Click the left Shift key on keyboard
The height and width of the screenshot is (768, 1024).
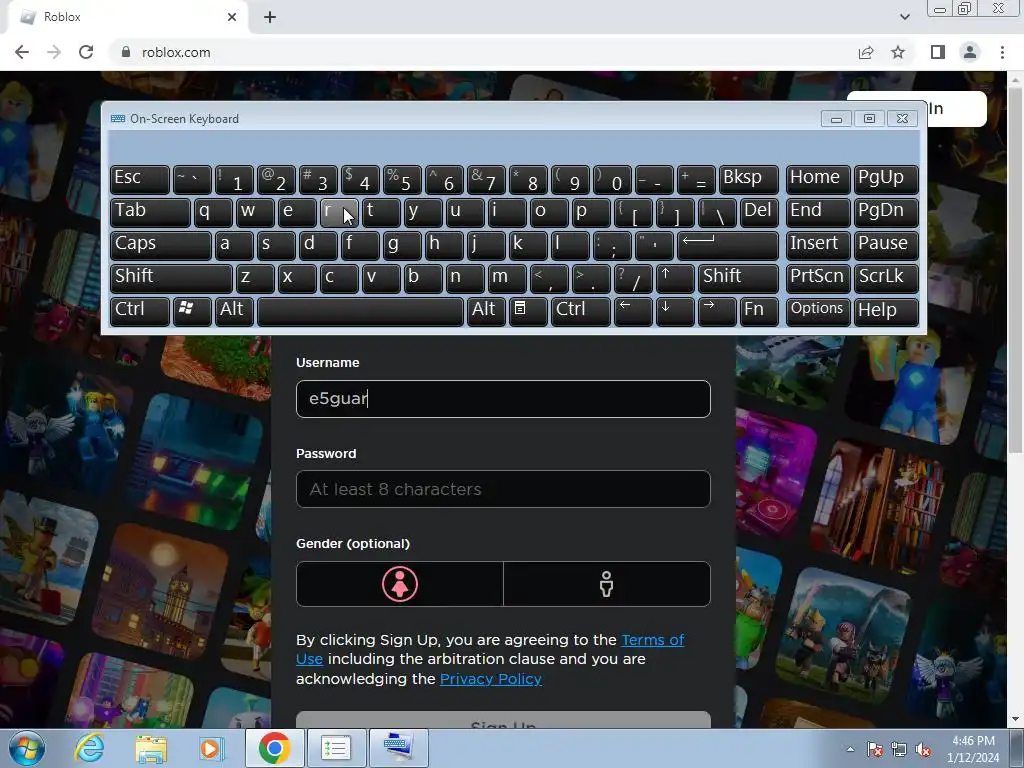(171, 278)
